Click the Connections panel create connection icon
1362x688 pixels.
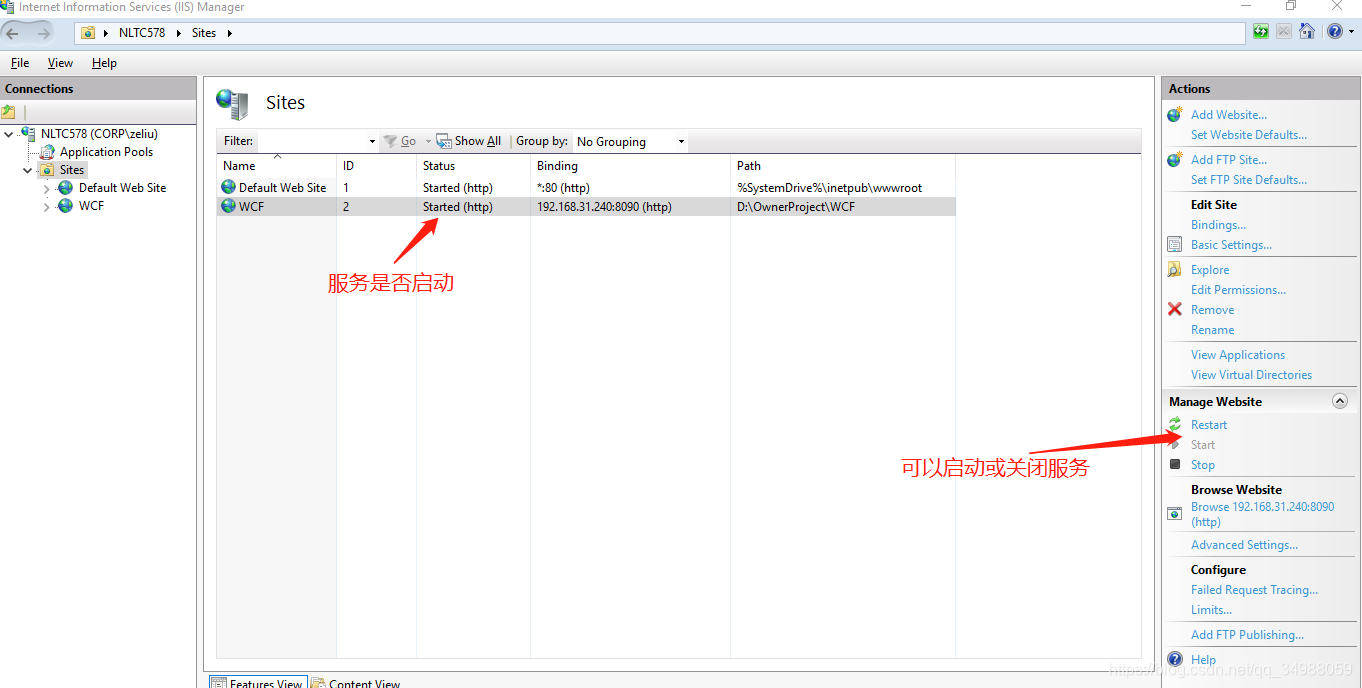click(x=9, y=112)
